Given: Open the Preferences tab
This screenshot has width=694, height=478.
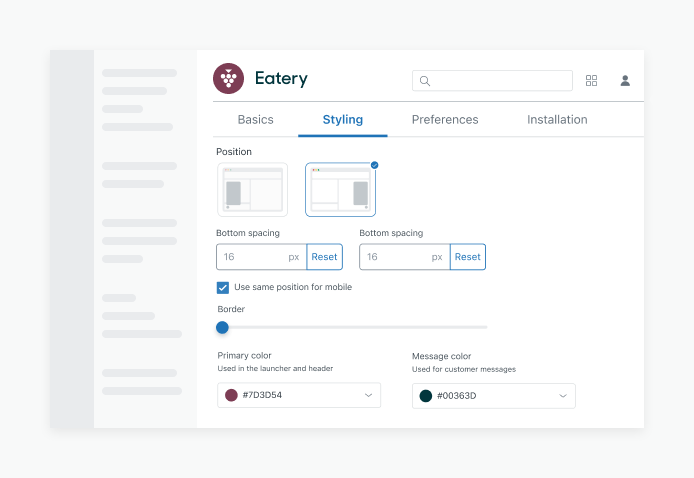Looking at the screenshot, I should click(445, 120).
